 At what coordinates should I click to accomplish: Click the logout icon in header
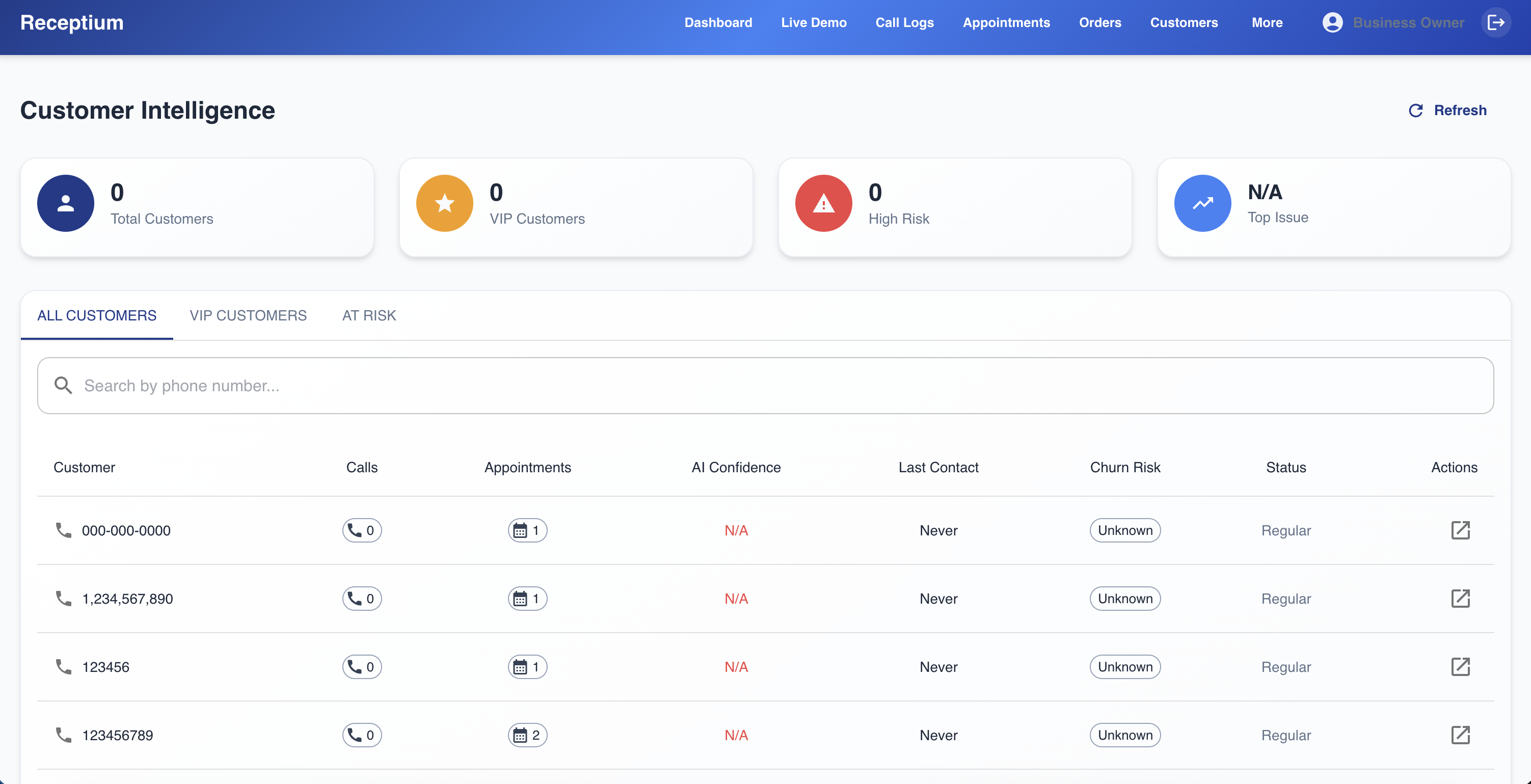point(1495,22)
